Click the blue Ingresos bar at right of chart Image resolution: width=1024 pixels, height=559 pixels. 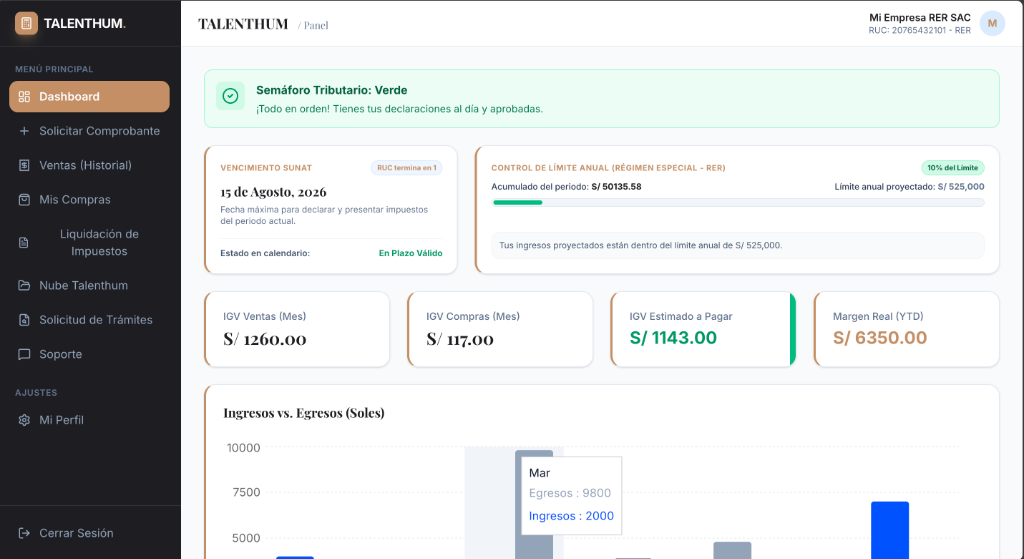click(x=889, y=530)
